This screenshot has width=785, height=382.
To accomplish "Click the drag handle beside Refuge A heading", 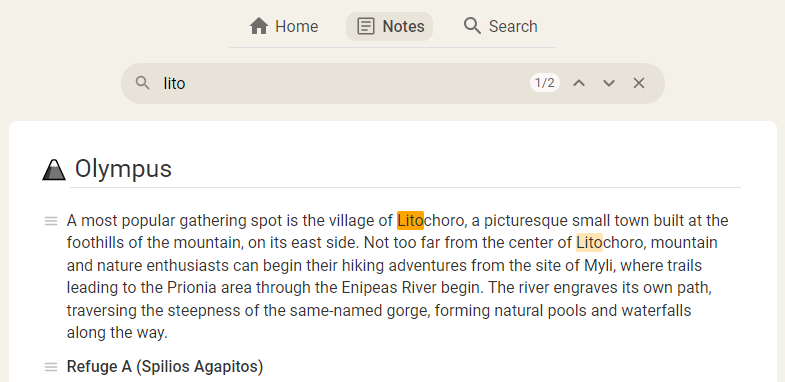I will point(51,367).
